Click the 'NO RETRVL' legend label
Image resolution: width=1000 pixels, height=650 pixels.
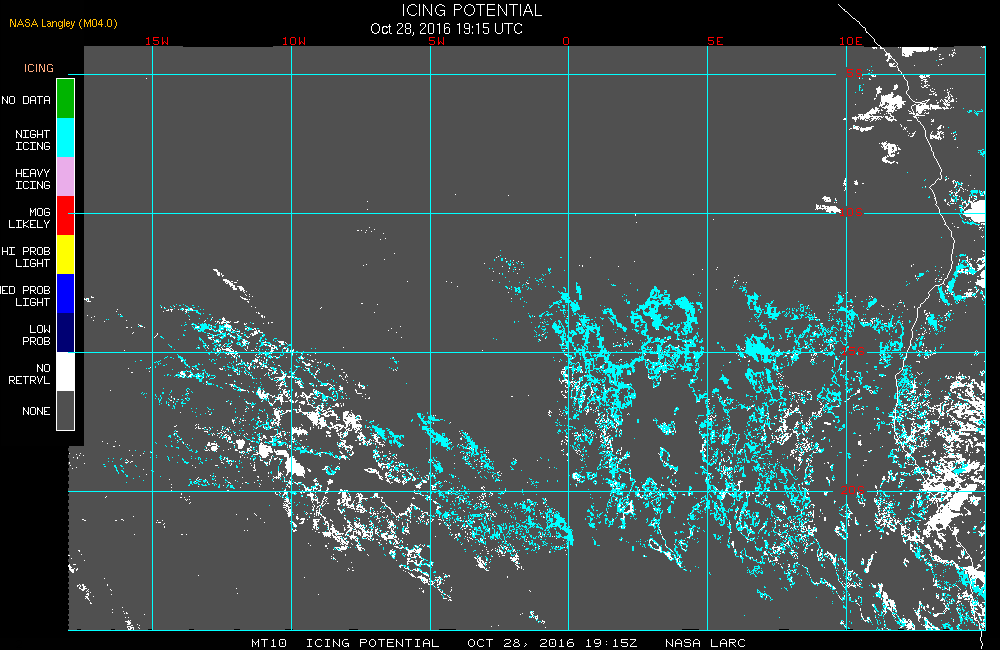(x=29, y=374)
